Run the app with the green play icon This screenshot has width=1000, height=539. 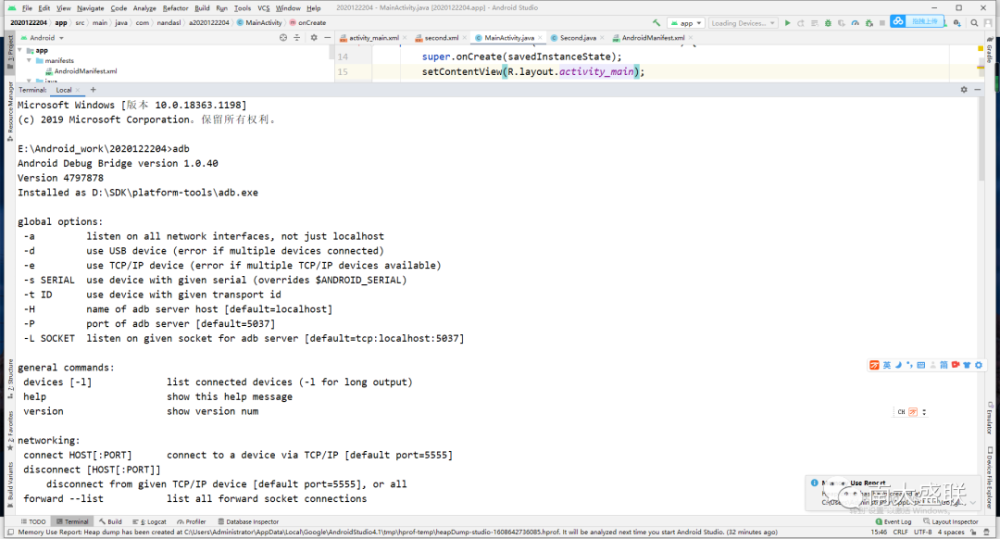pyautogui.click(x=788, y=23)
